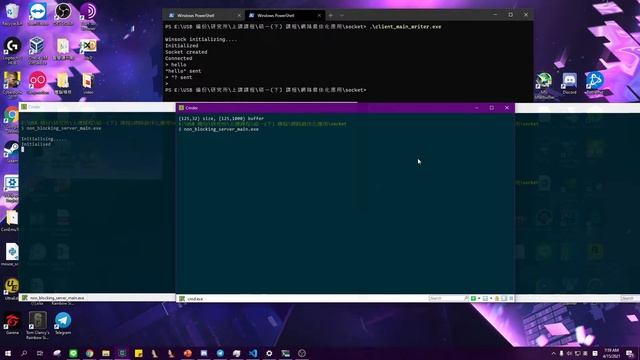Launch Garena from the desktop
Screen dimensions: 640x360
pos(12,323)
